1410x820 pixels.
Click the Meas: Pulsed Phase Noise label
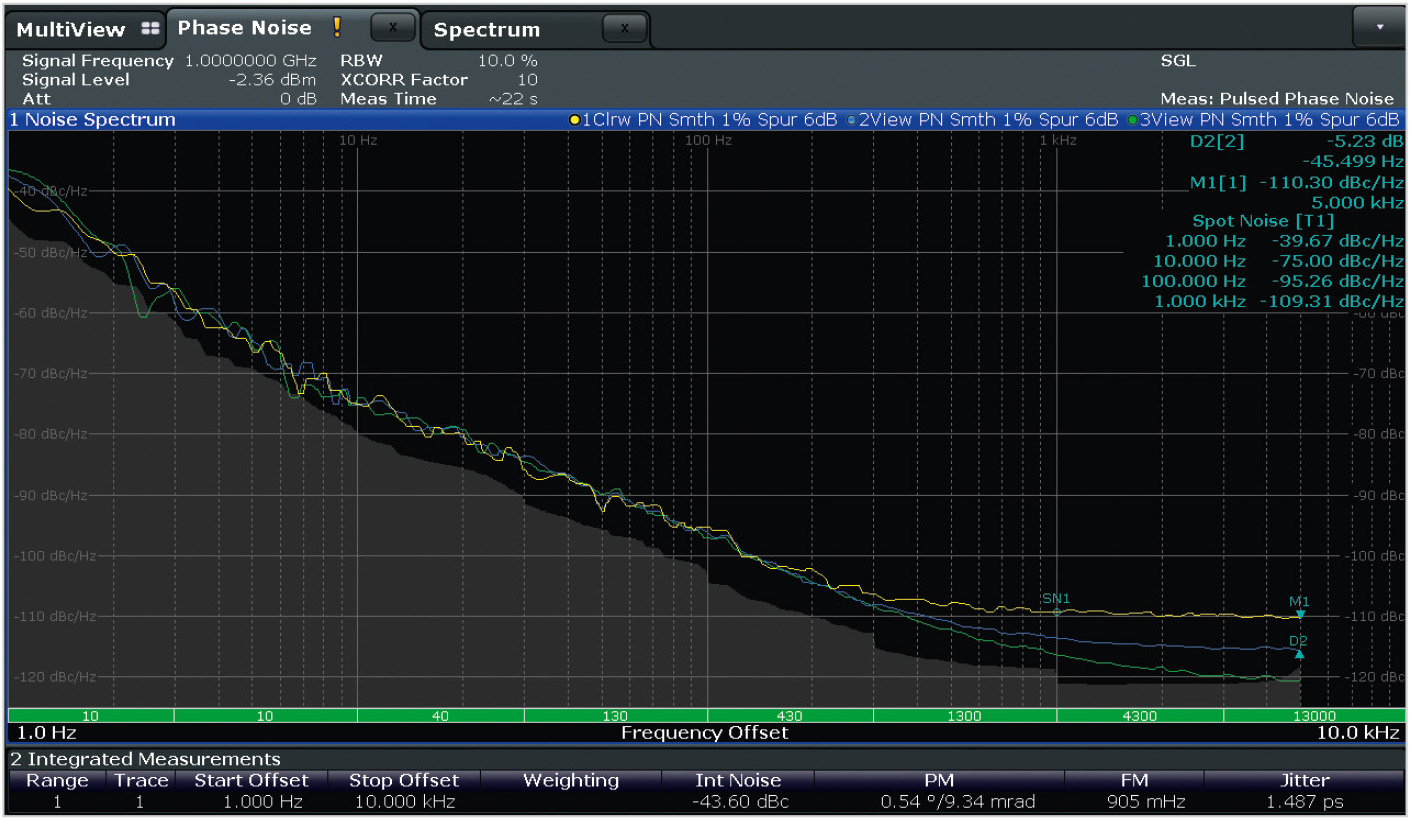(x=1277, y=99)
